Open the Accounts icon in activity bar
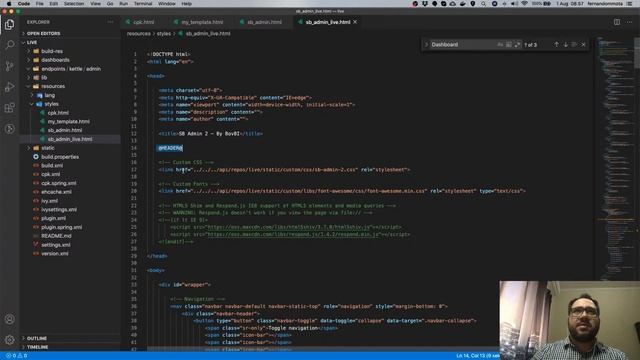The height and width of the screenshot is (360, 640). (x=9, y=319)
